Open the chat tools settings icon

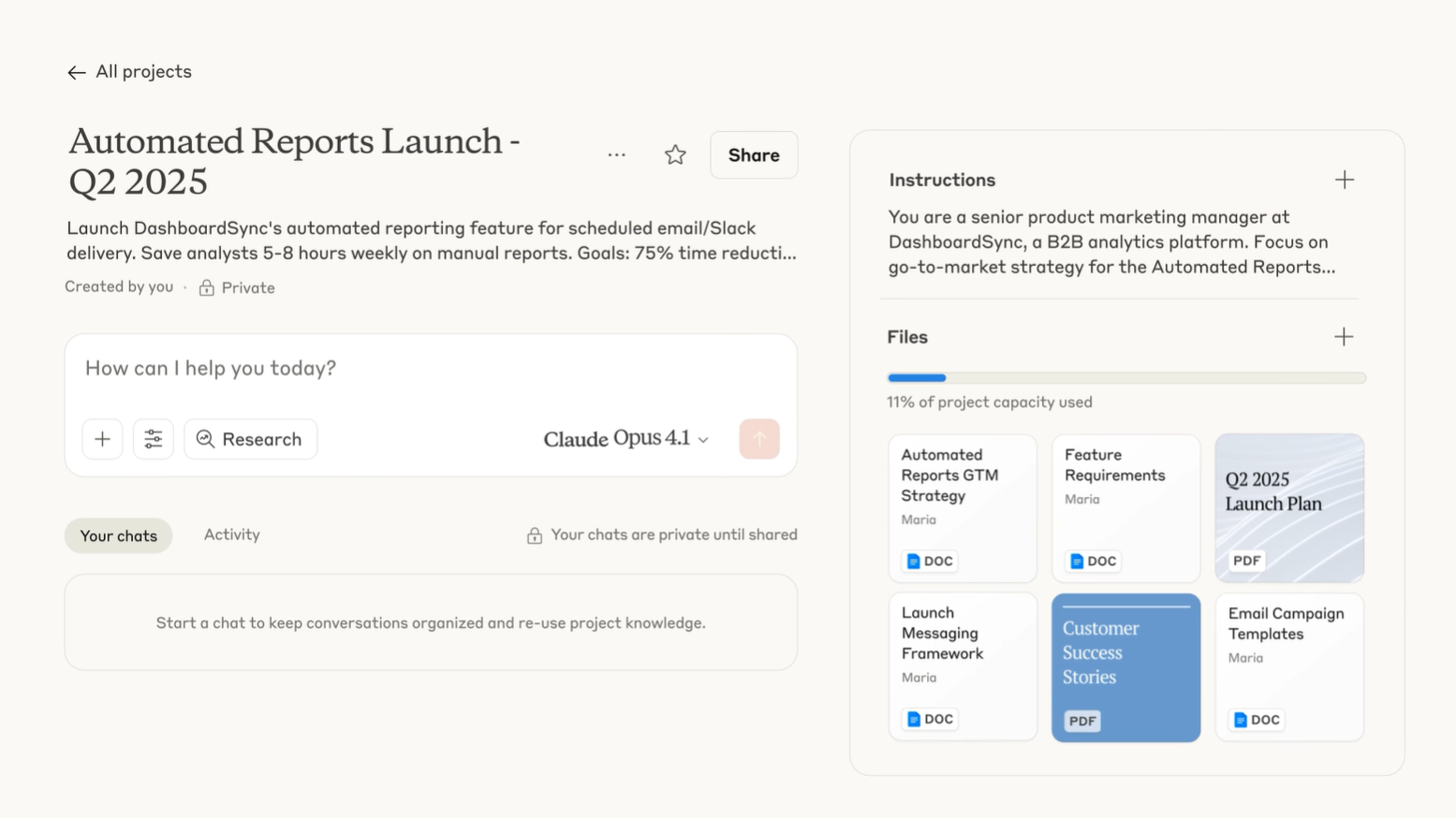click(153, 439)
